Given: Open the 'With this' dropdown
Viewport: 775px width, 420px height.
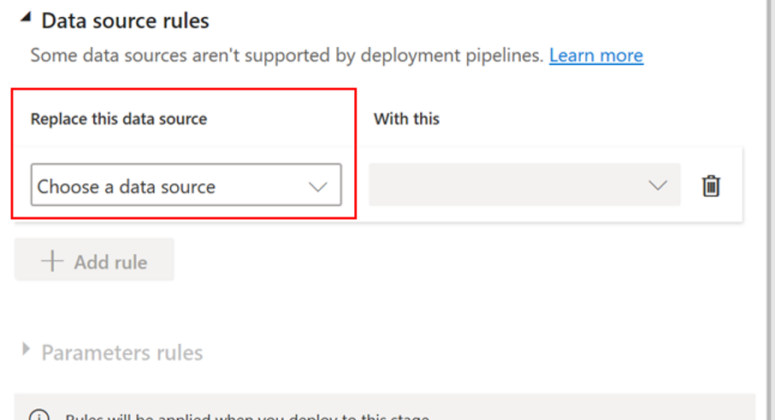Looking at the screenshot, I should [524, 186].
